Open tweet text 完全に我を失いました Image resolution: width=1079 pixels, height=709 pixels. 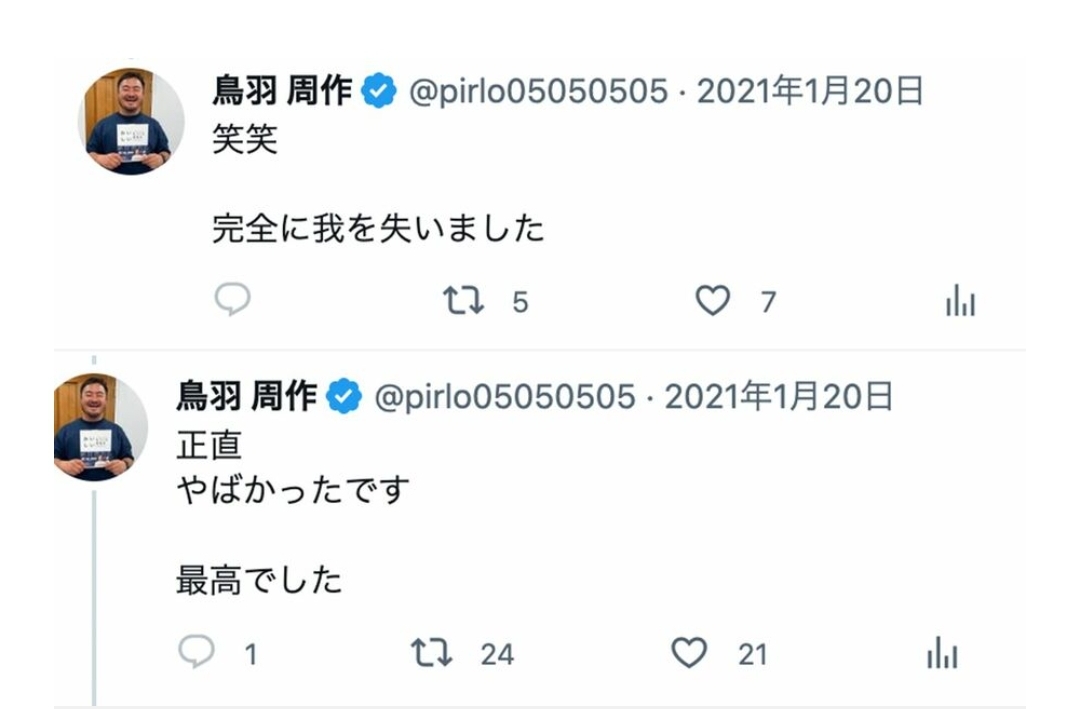[x=378, y=229]
